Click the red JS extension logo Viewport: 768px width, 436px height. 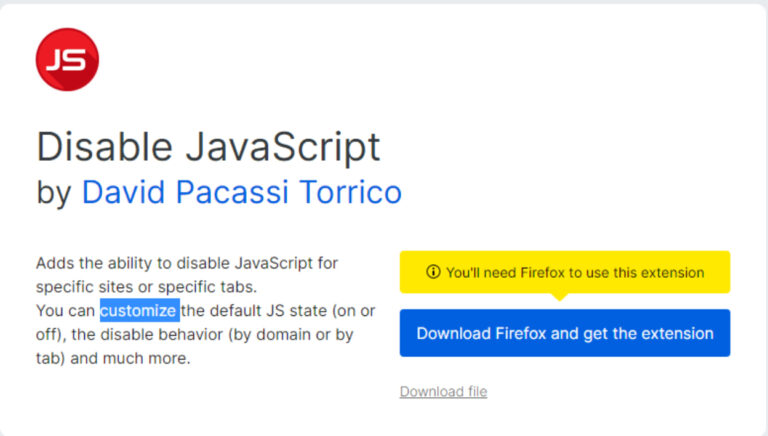click(67, 59)
